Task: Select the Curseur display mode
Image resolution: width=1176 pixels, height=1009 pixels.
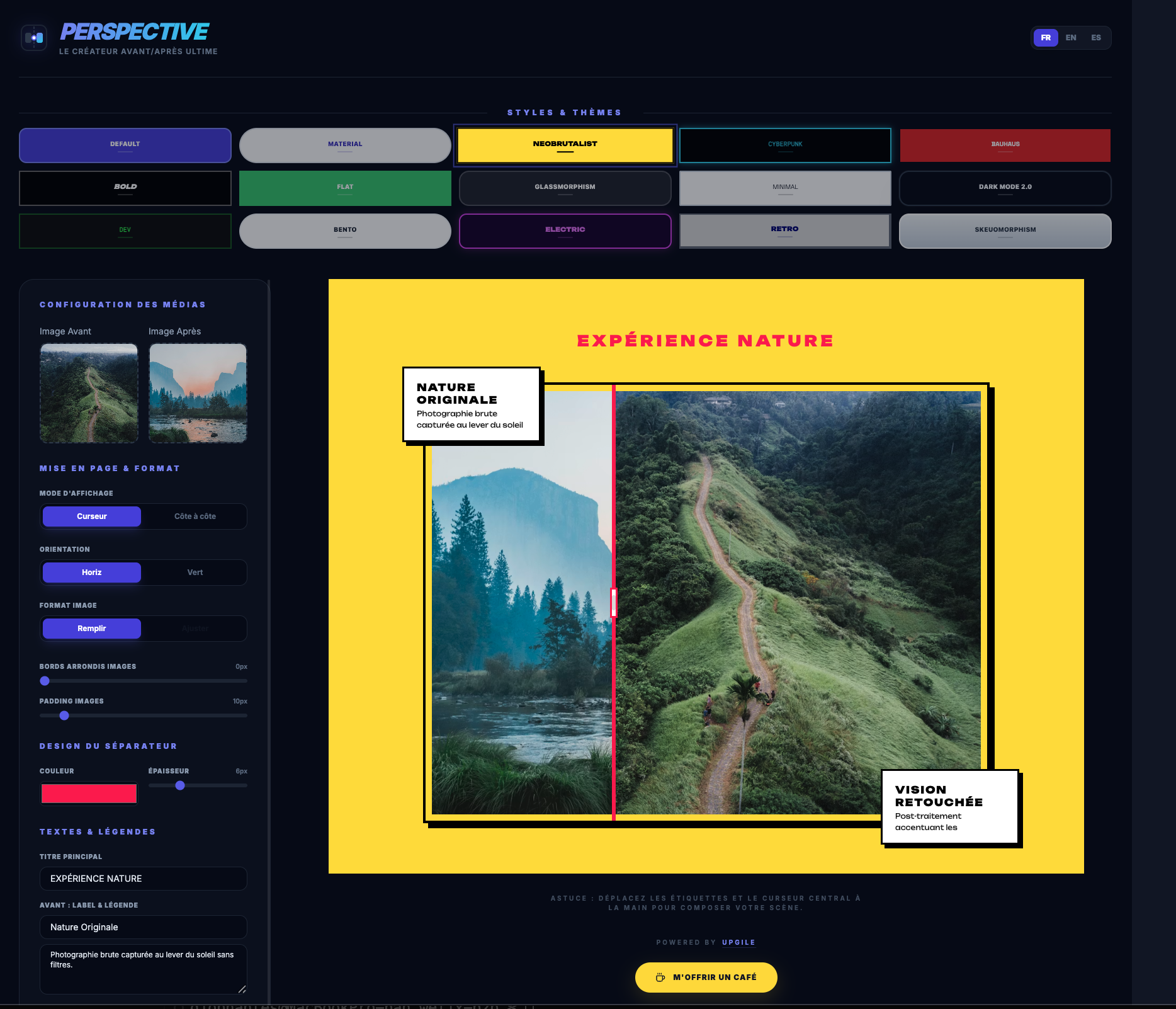Action: [x=91, y=516]
